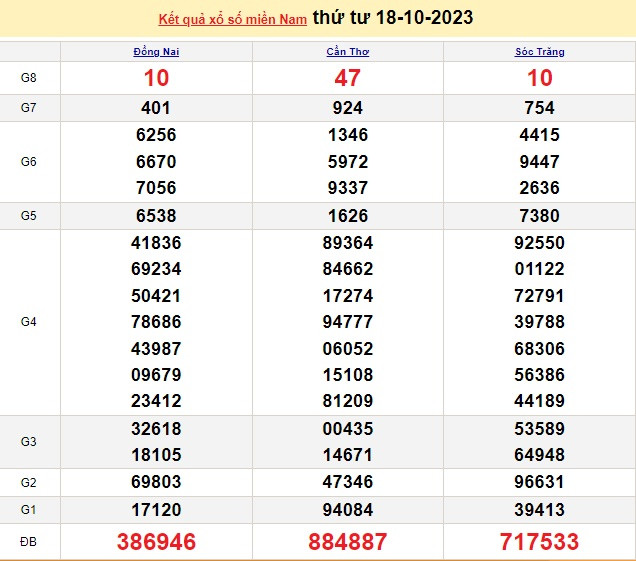Viewport: 636px width, 561px height.
Task: Click Cần Thơ G1 number 94084
Action: click(348, 510)
